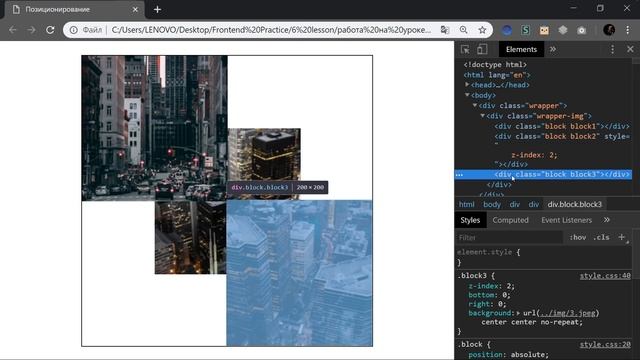Image resolution: width=640 pixels, height=360 pixels.
Task: Open the green S extension icon
Action: [x=525, y=30]
